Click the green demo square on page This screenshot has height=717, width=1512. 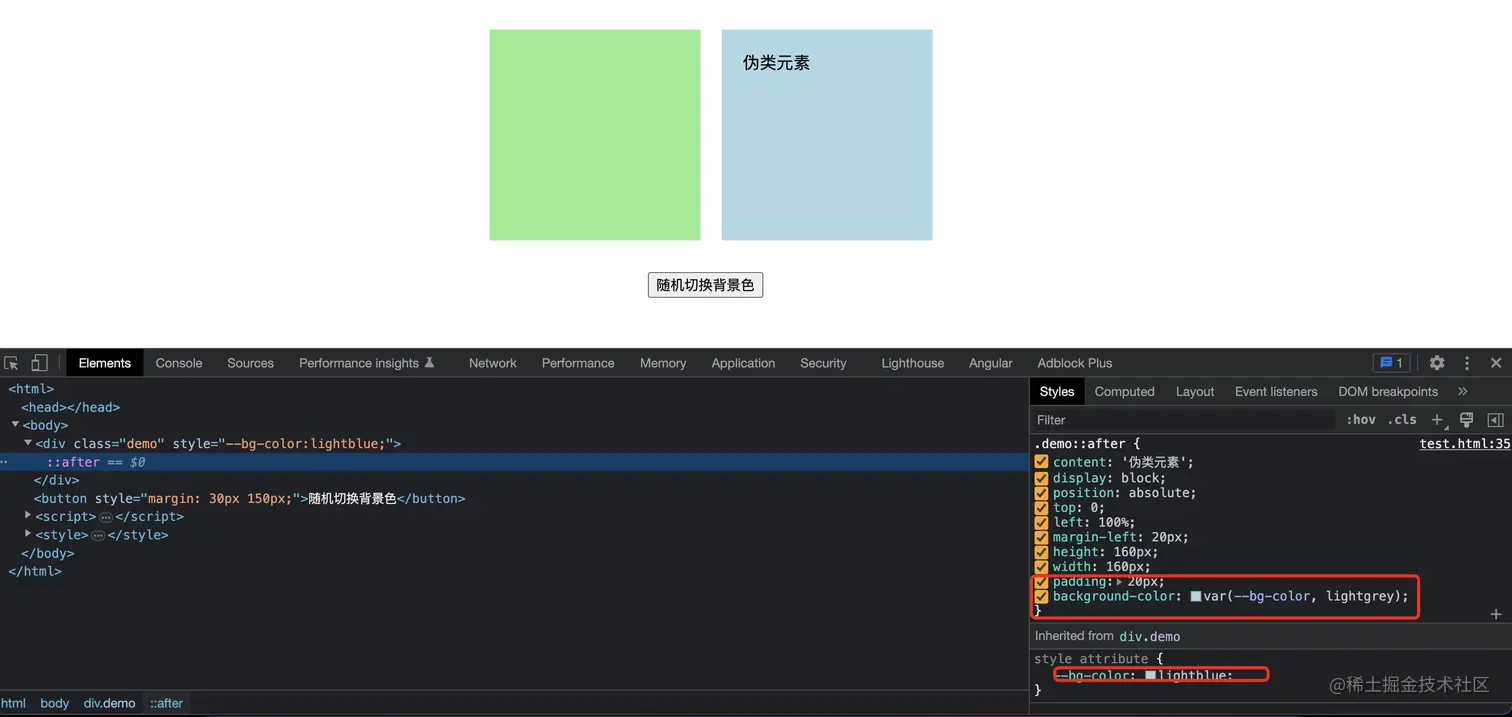pyautogui.click(x=595, y=135)
